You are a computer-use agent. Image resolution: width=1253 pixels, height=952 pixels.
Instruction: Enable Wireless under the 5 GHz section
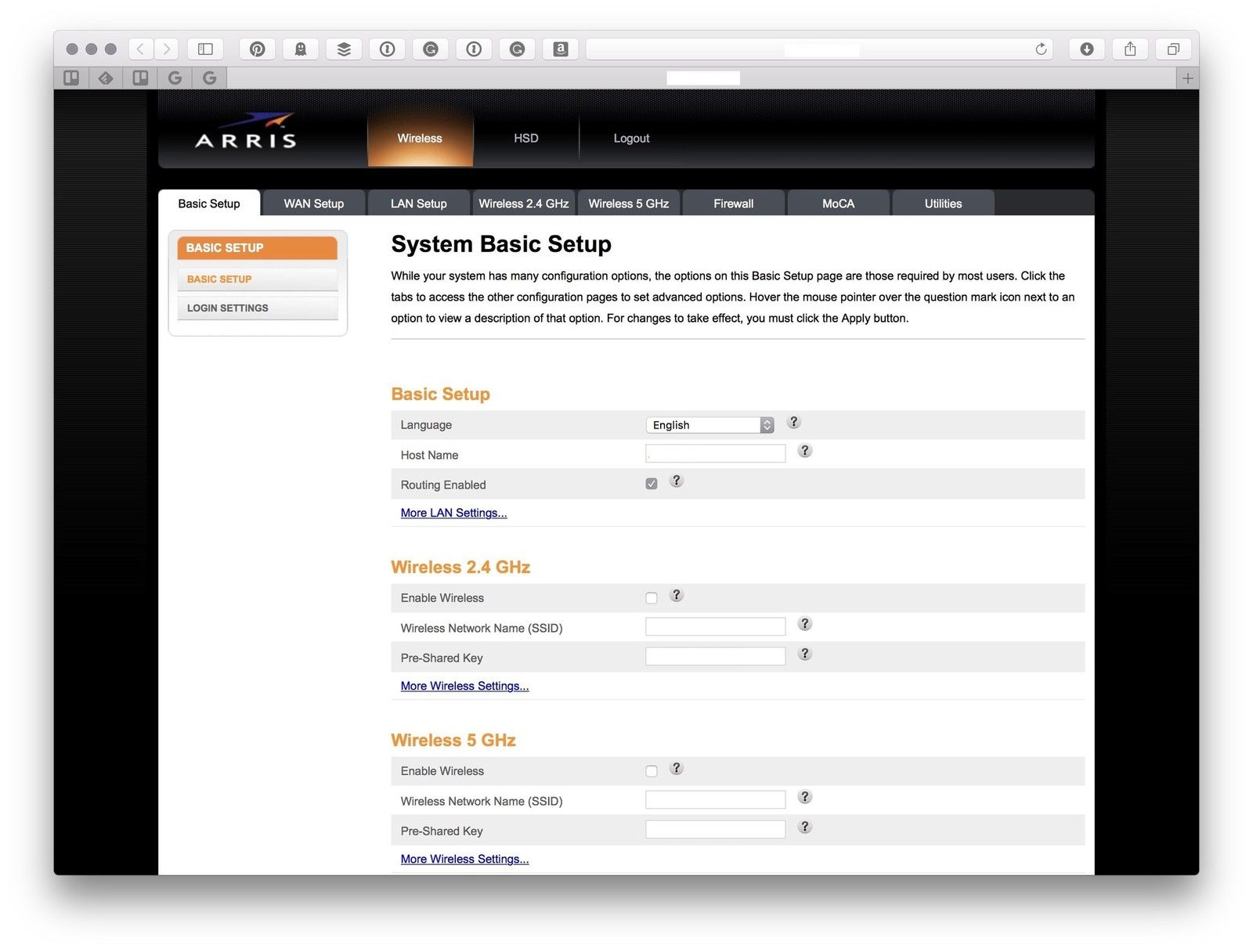click(652, 771)
